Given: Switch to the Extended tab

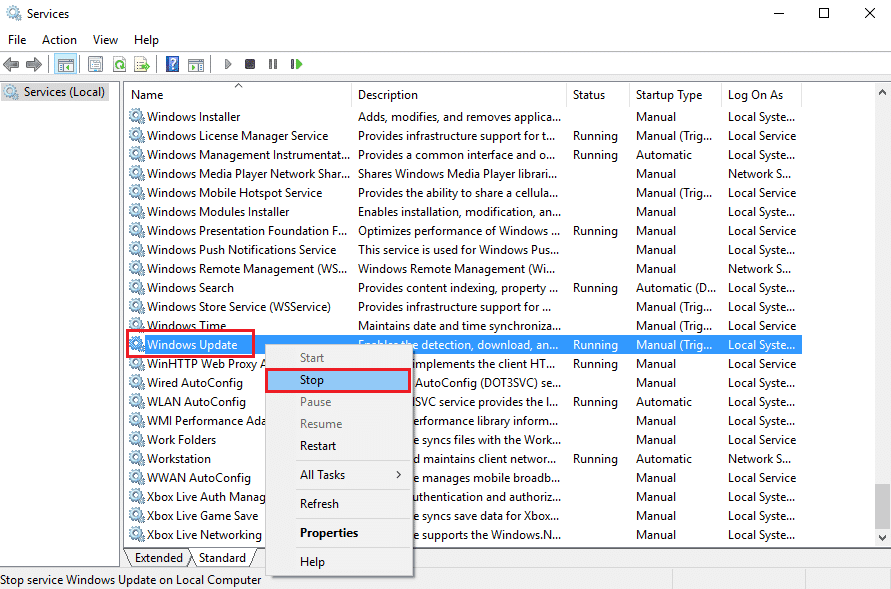Looking at the screenshot, I should point(156,557).
